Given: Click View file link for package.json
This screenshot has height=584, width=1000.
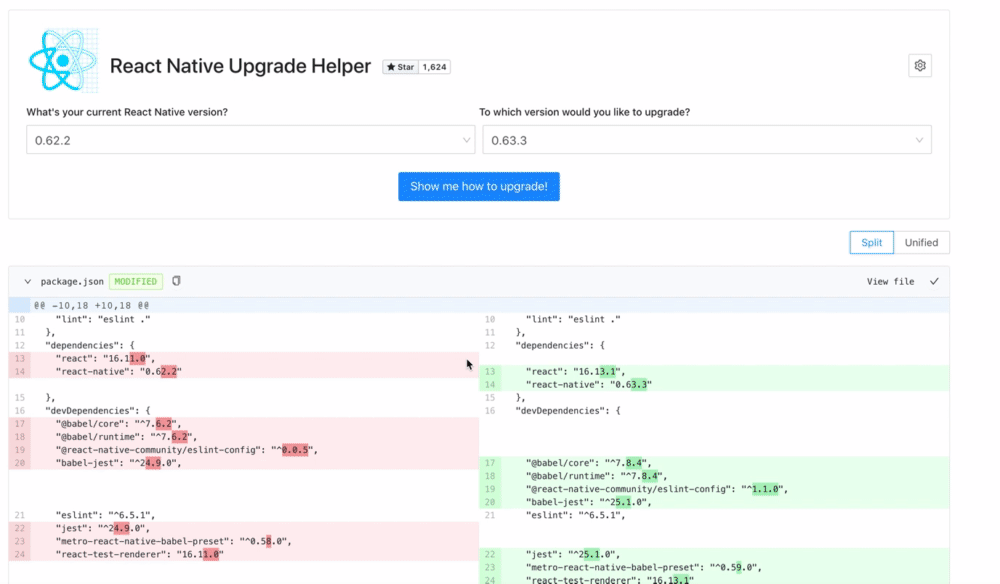Looking at the screenshot, I should coord(890,281).
